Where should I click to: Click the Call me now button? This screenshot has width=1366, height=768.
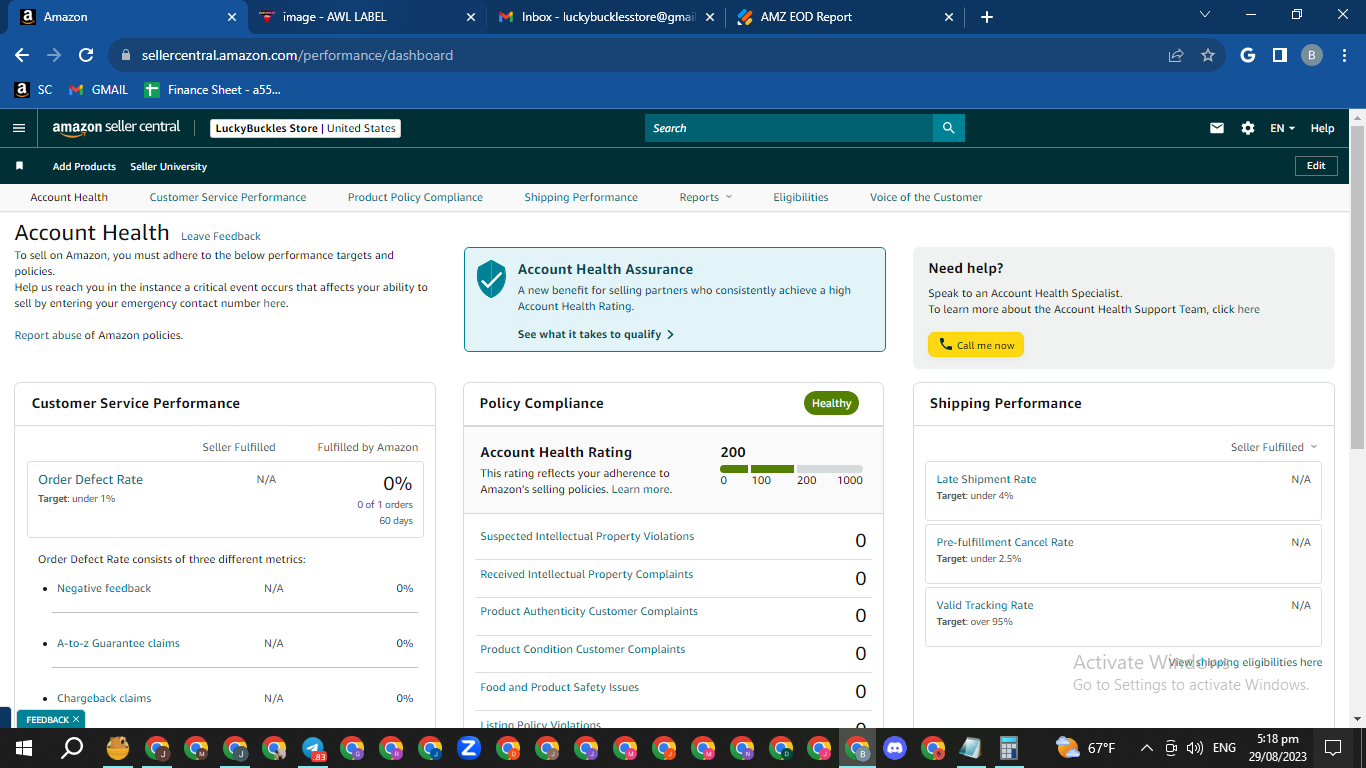[976, 345]
